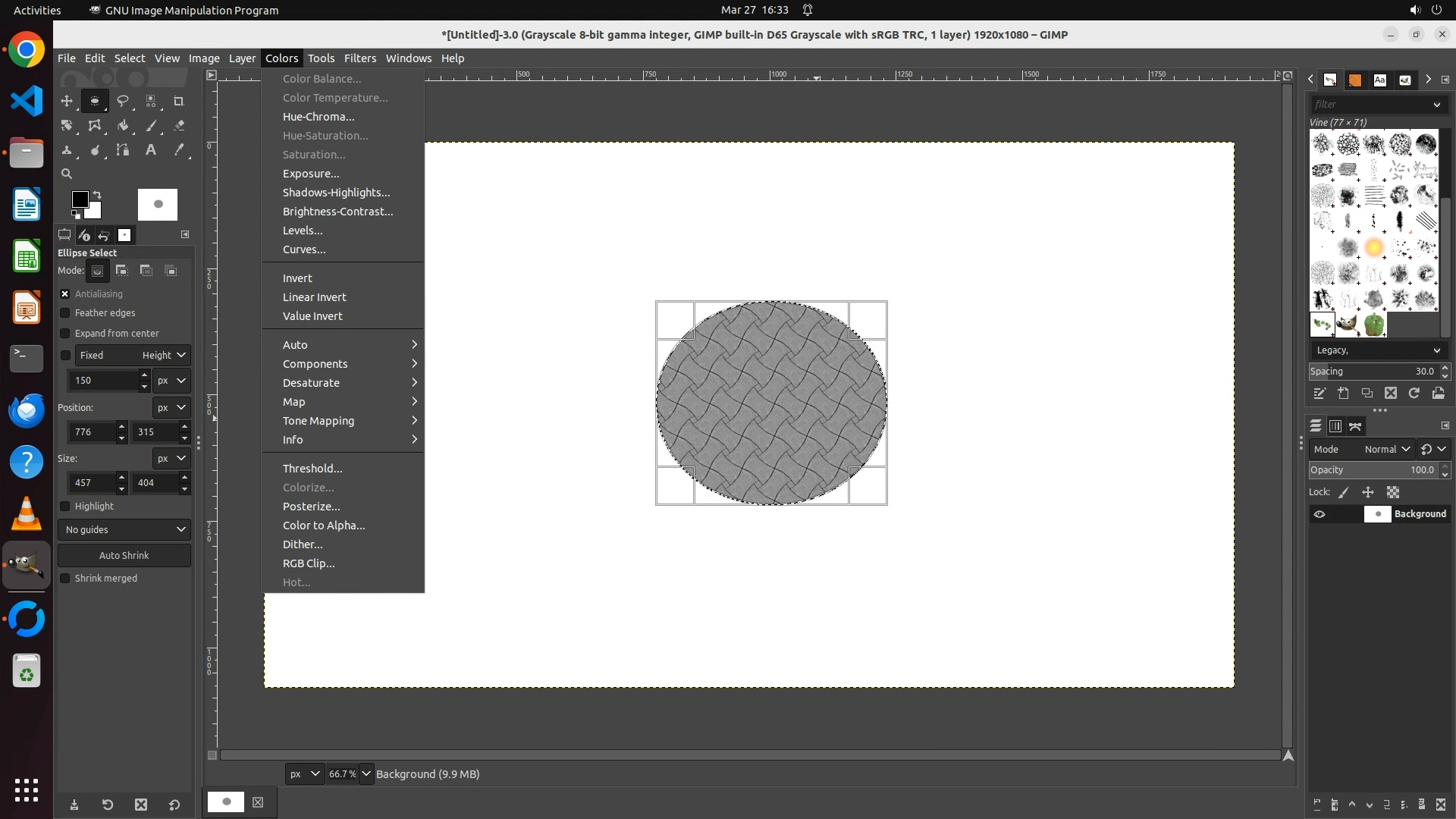The height and width of the screenshot is (819, 1456).
Task: Select the Crop tool
Action: 179,101
